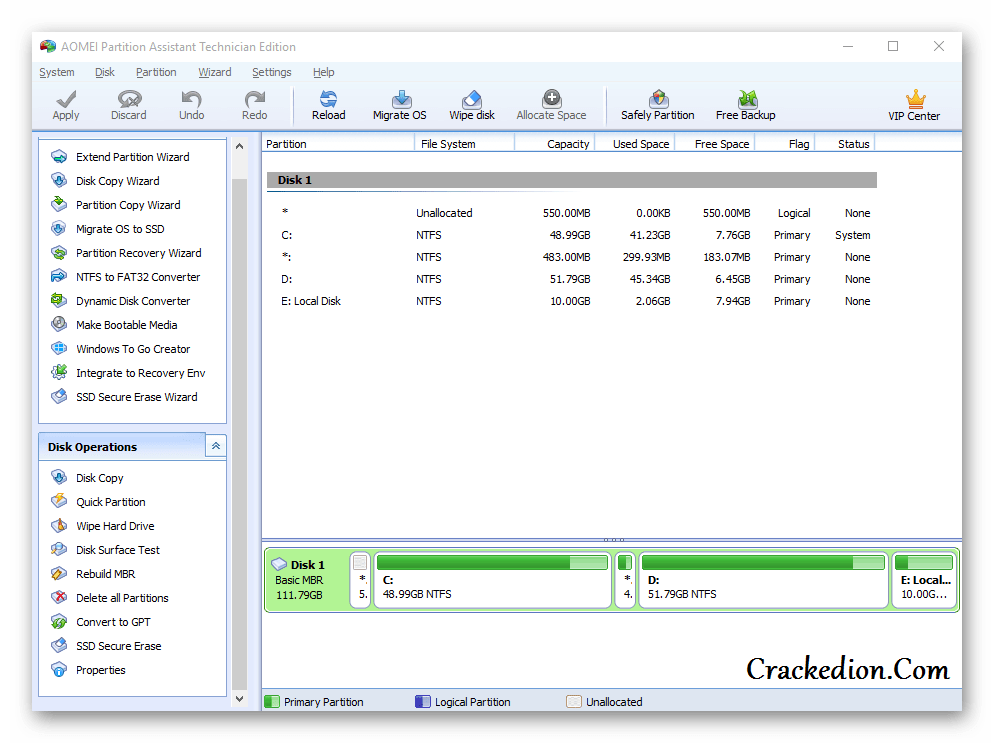This screenshot has height=743, width=994.
Task: Select Disk 1 Basic MBR label block
Action: [x=307, y=580]
